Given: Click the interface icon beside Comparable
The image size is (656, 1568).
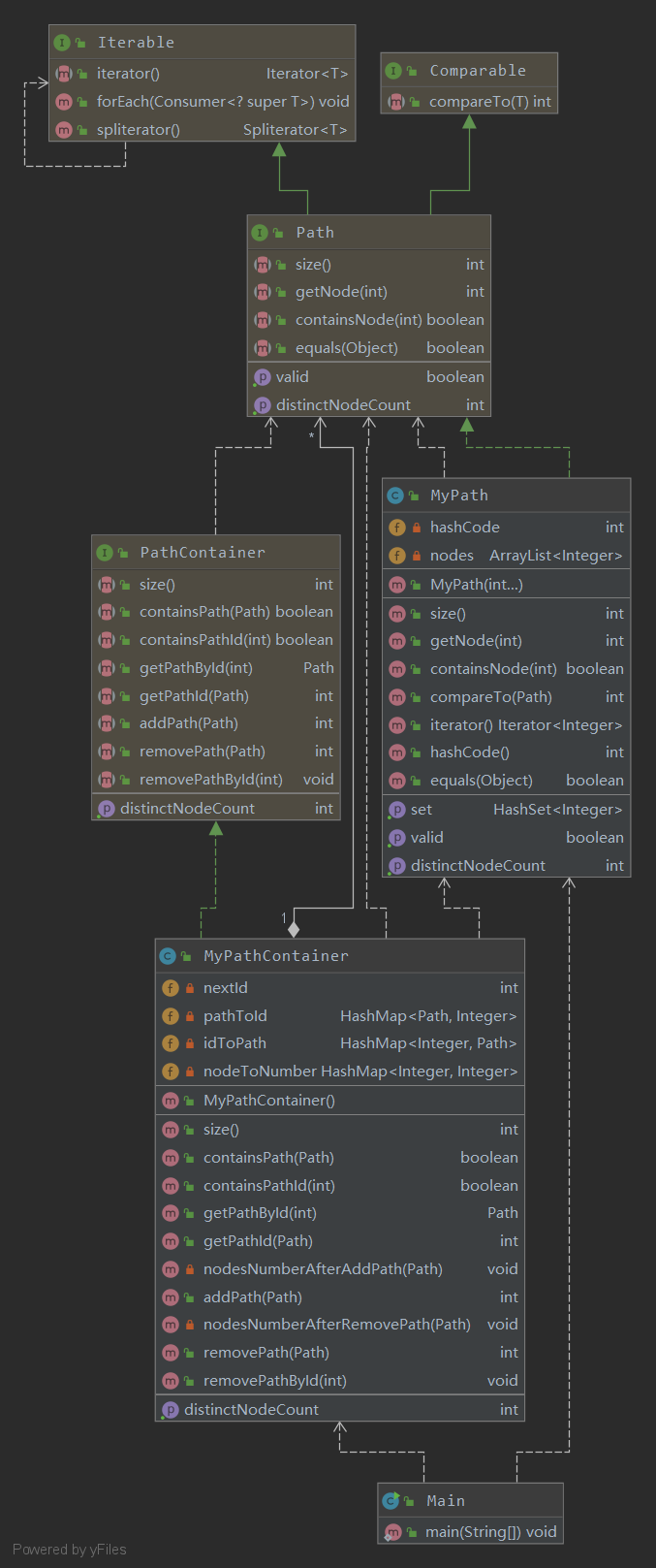Looking at the screenshot, I should point(393,71).
